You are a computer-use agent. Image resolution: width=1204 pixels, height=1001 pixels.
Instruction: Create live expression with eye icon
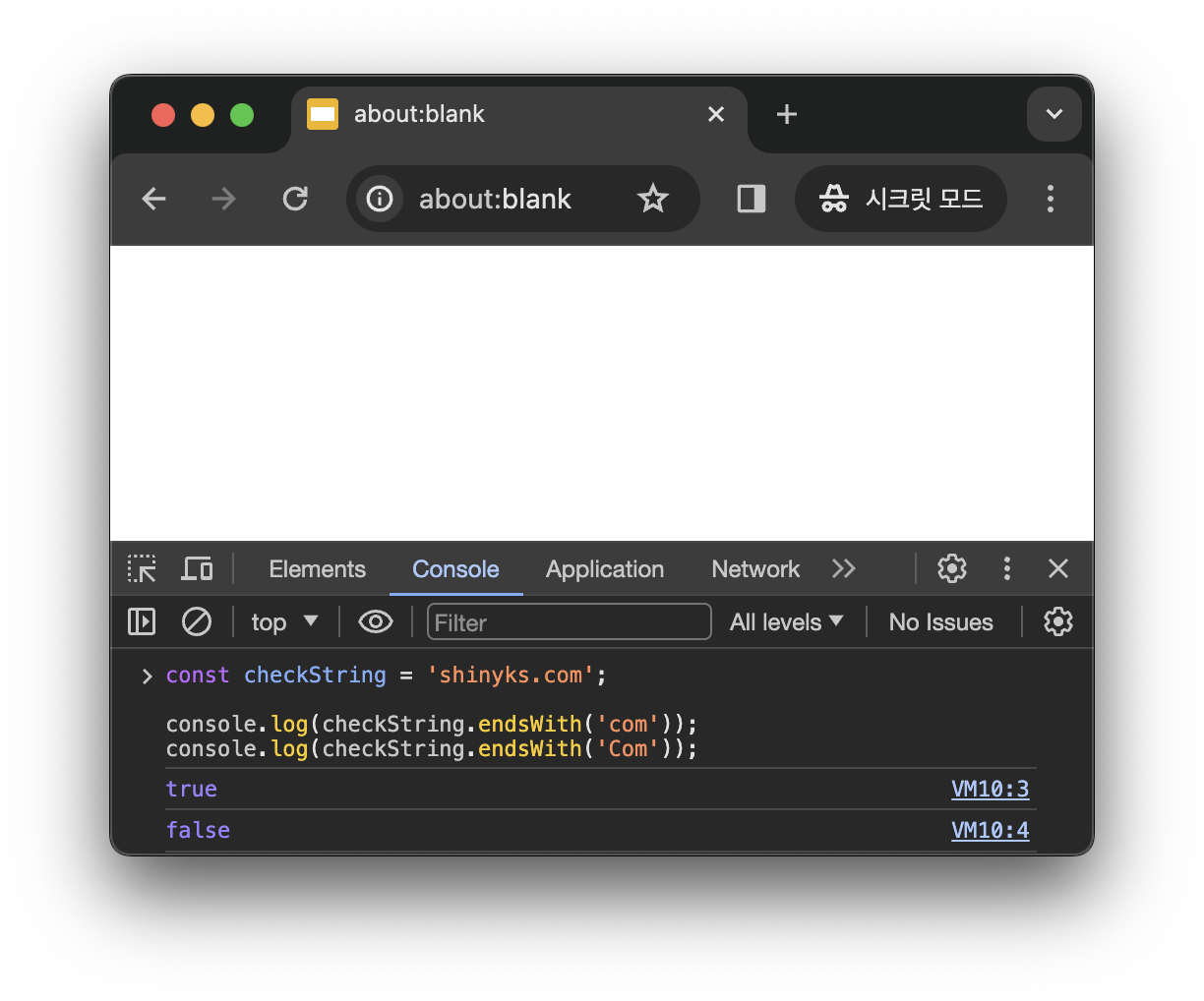[x=376, y=621]
